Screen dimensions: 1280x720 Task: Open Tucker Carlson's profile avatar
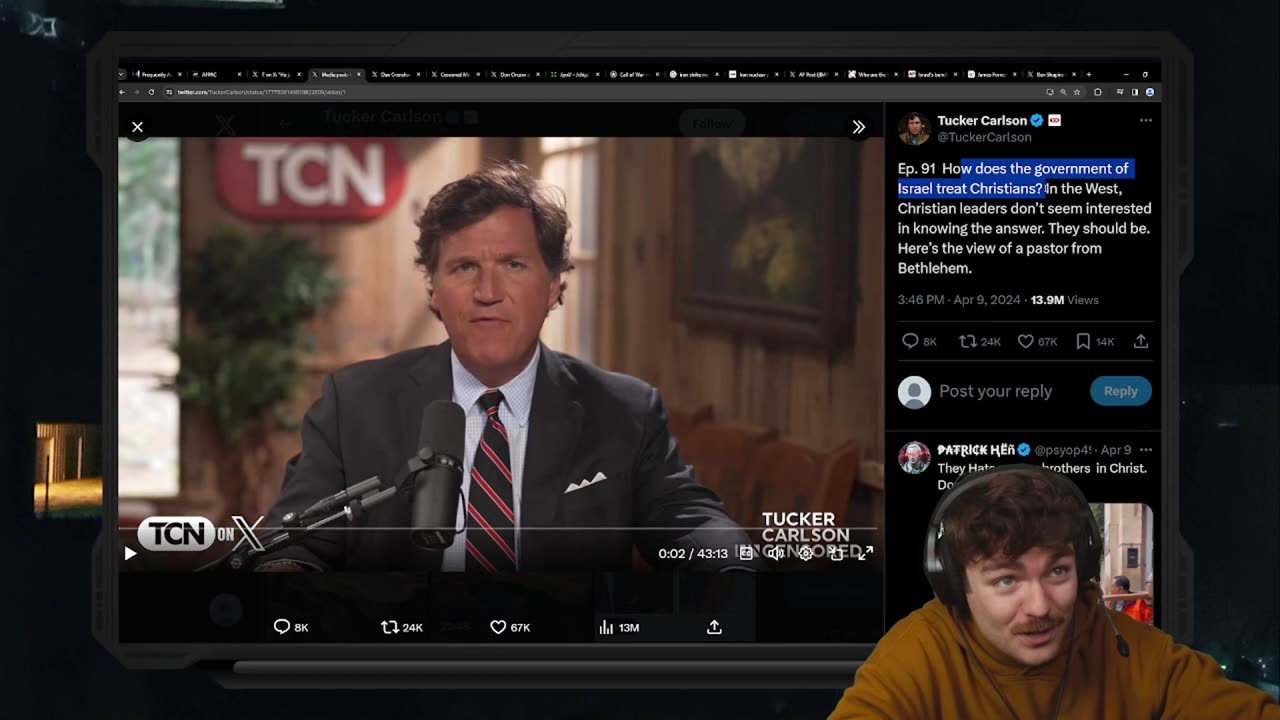click(x=914, y=128)
